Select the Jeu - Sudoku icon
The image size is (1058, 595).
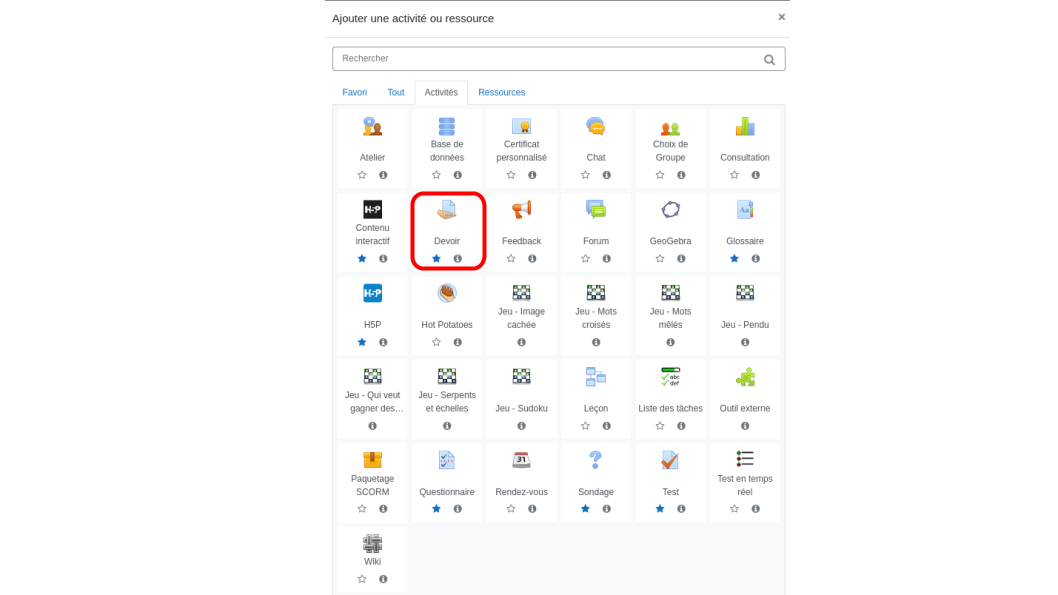pos(522,376)
